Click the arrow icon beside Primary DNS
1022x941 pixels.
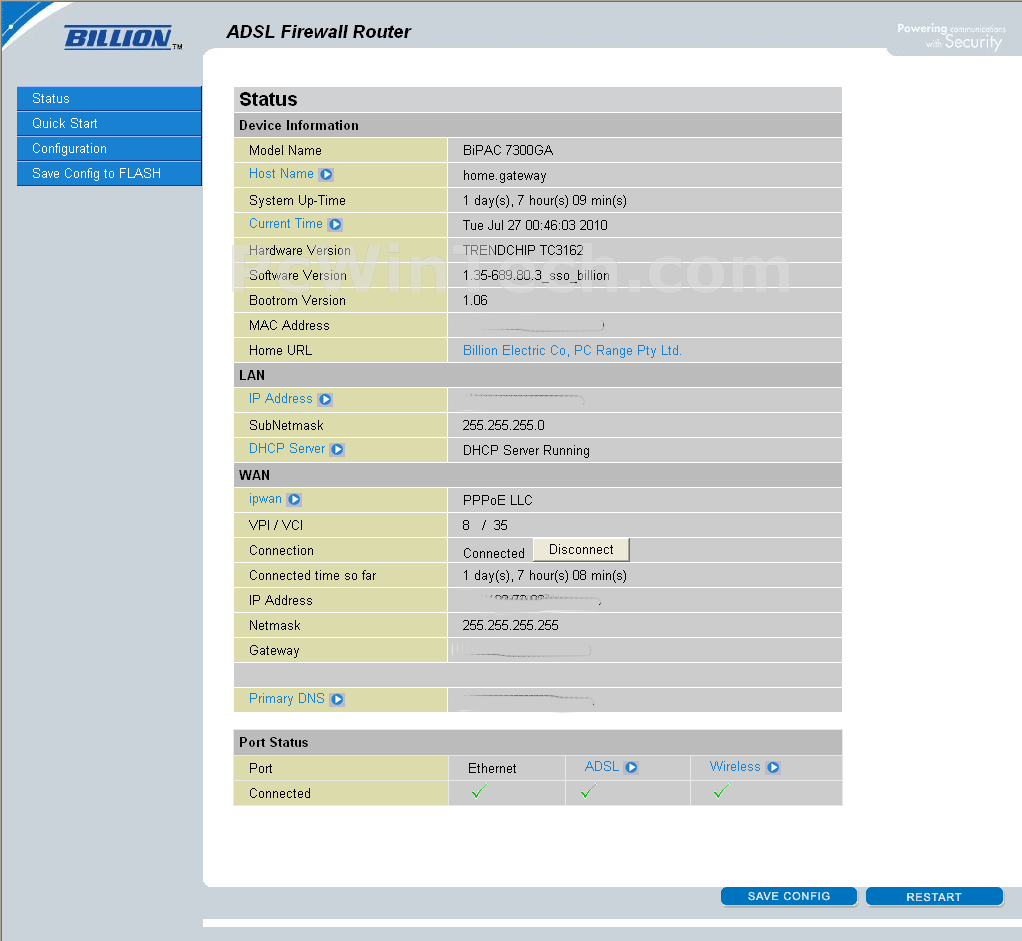point(337,699)
